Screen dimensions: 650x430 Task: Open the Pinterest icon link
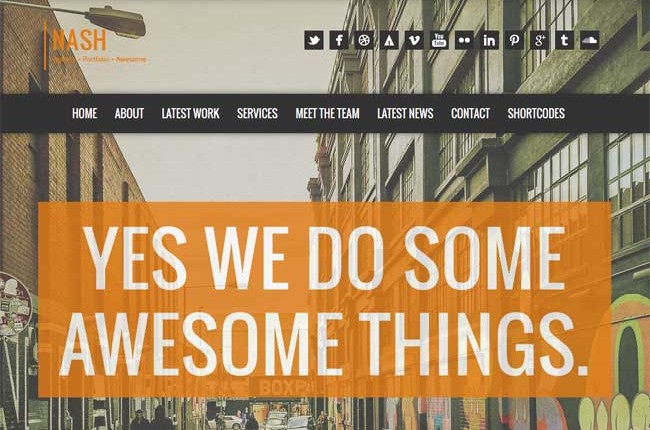point(514,40)
